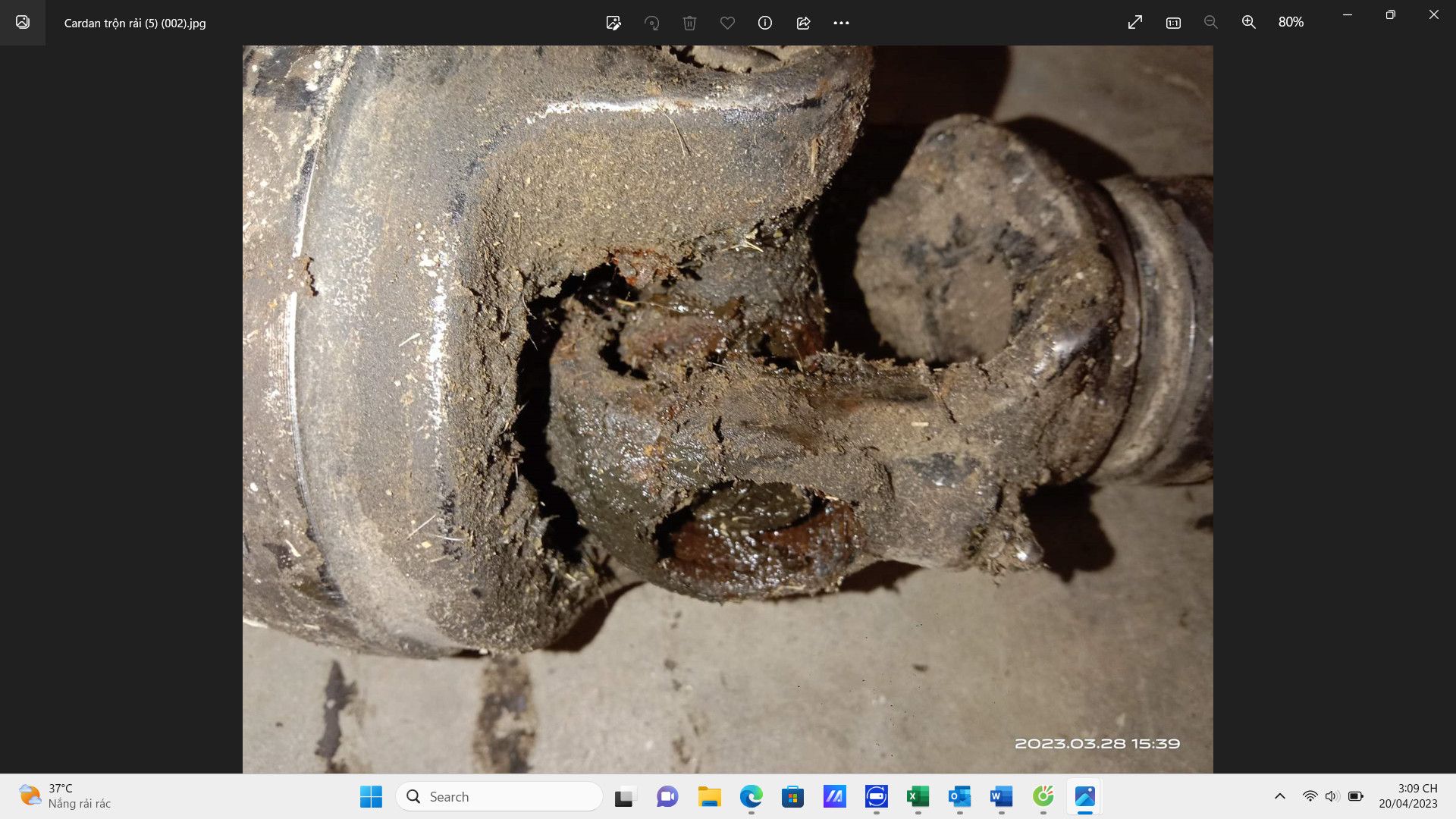The width and height of the screenshot is (1456, 819).
Task: Restore down the Photos window
Action: tap(1391, 15)
